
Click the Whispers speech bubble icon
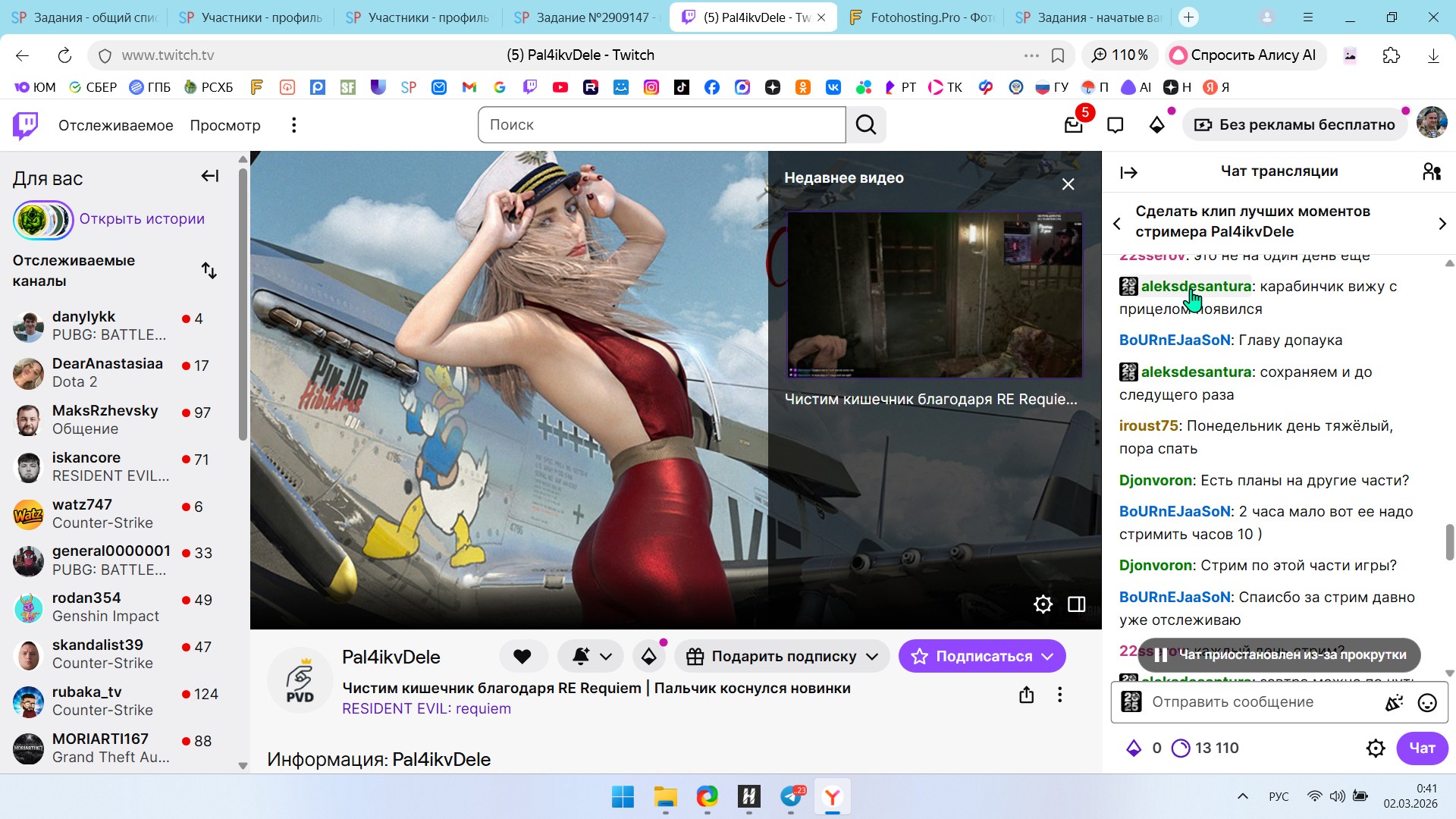click(1115, 125)
